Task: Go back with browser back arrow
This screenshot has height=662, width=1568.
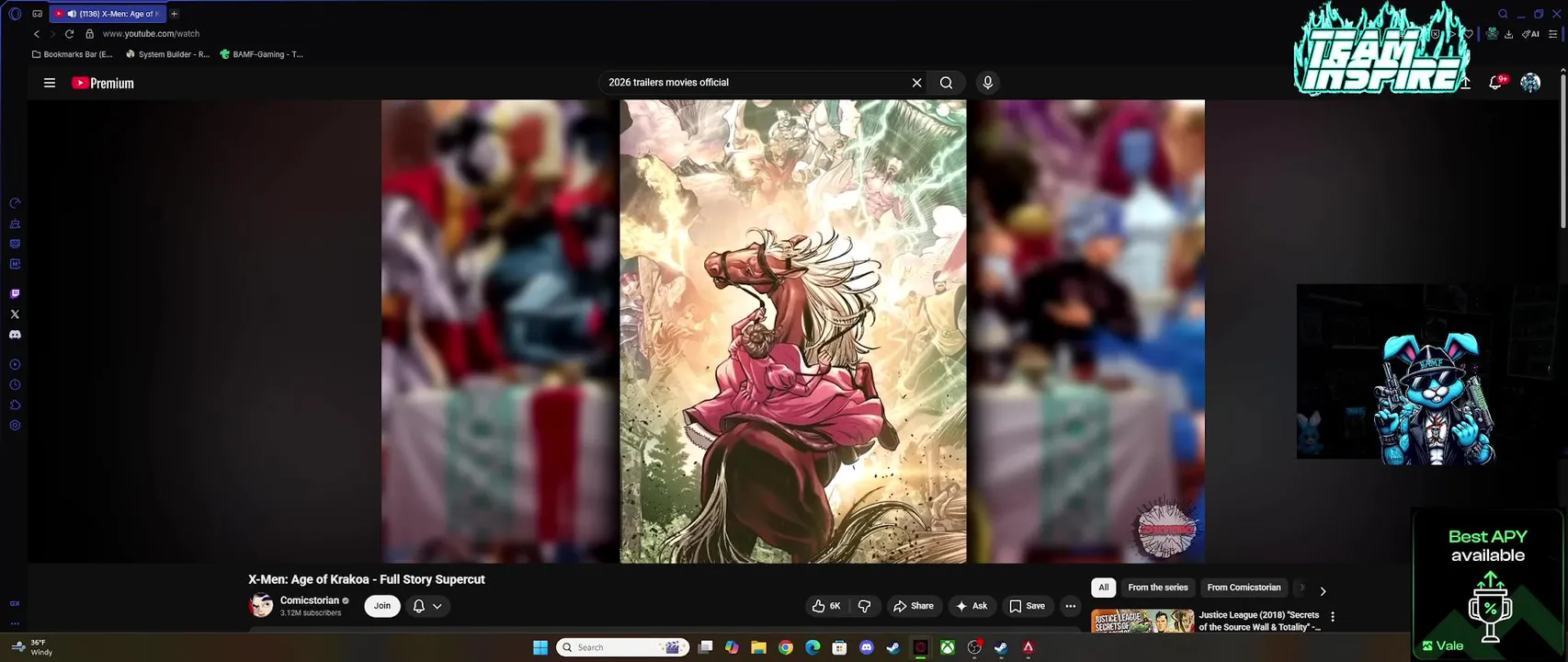Action: (37, 34)
